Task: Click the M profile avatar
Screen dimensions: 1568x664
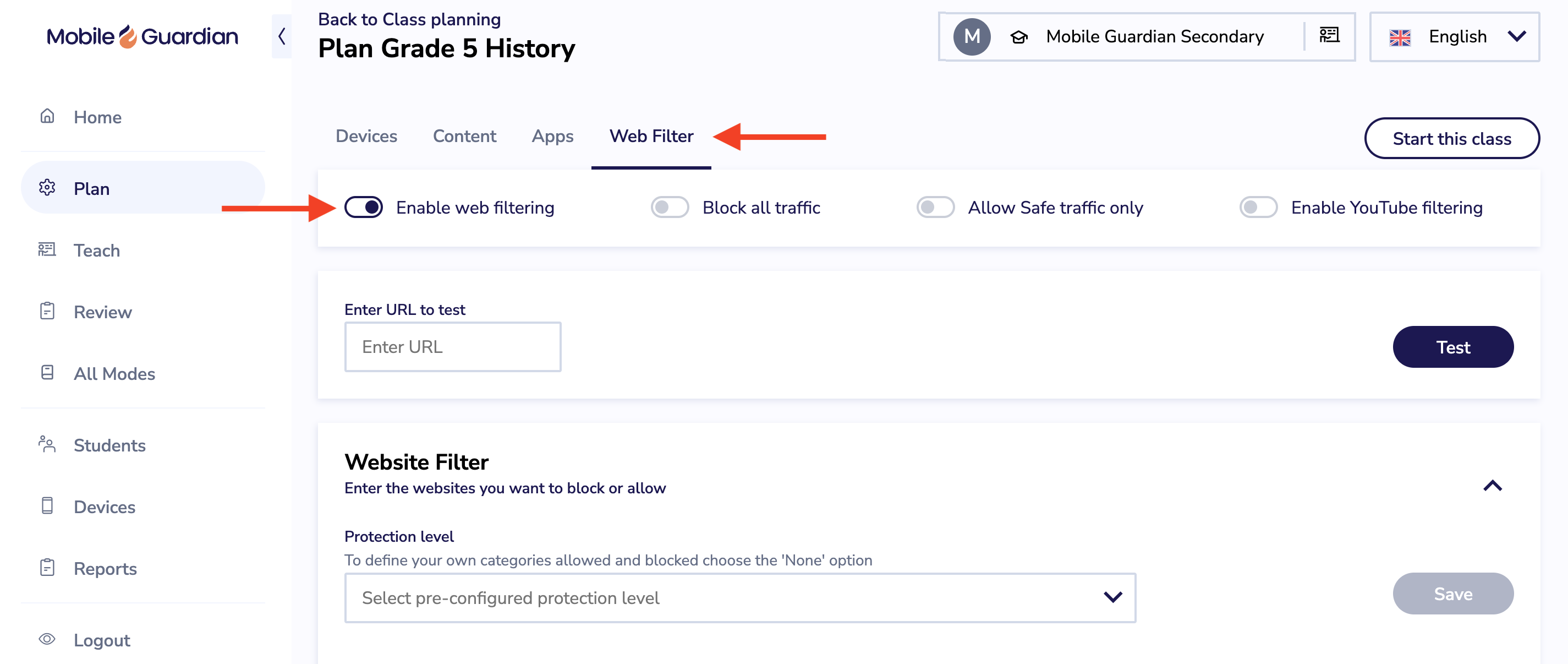Action: tap(972, 36)
